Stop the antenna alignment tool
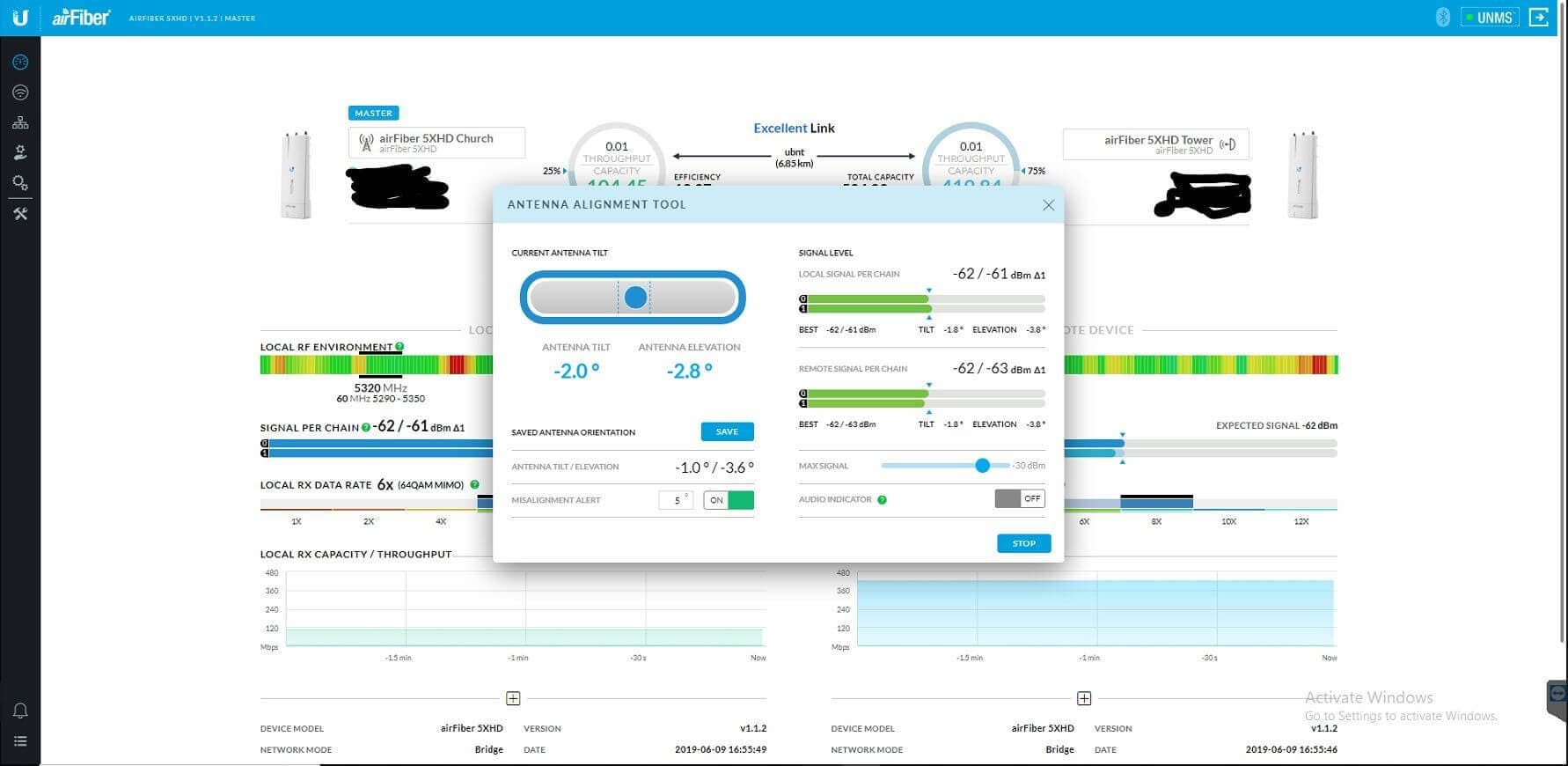The image size is (1568, 766). click(x=1023, y=543)
